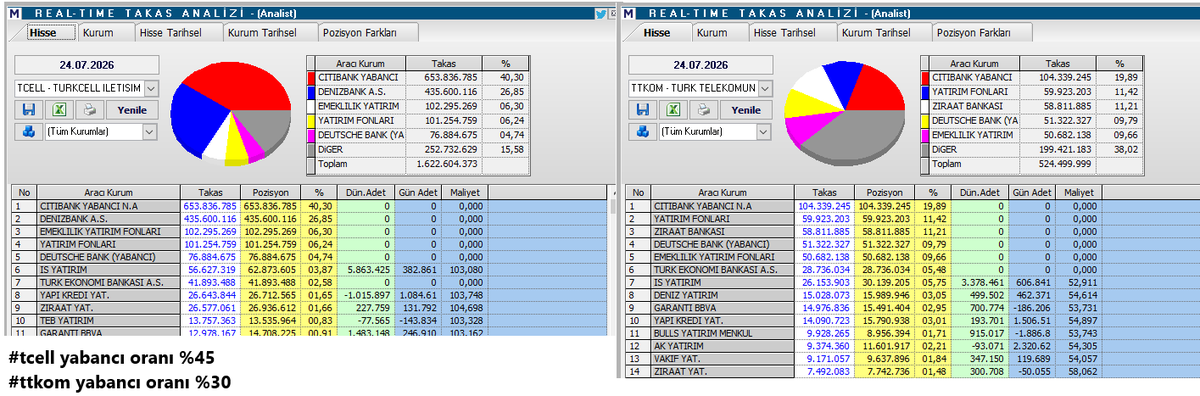This screenshot has height=396, width=1200.
Task: Click Yenile button in TTKOM window
Action: point(747,109)
